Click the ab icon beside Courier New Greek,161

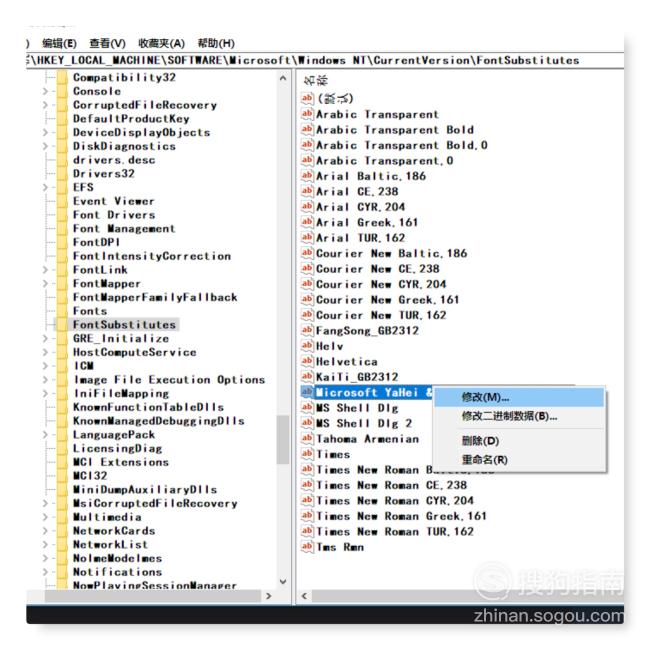[307, 299]
